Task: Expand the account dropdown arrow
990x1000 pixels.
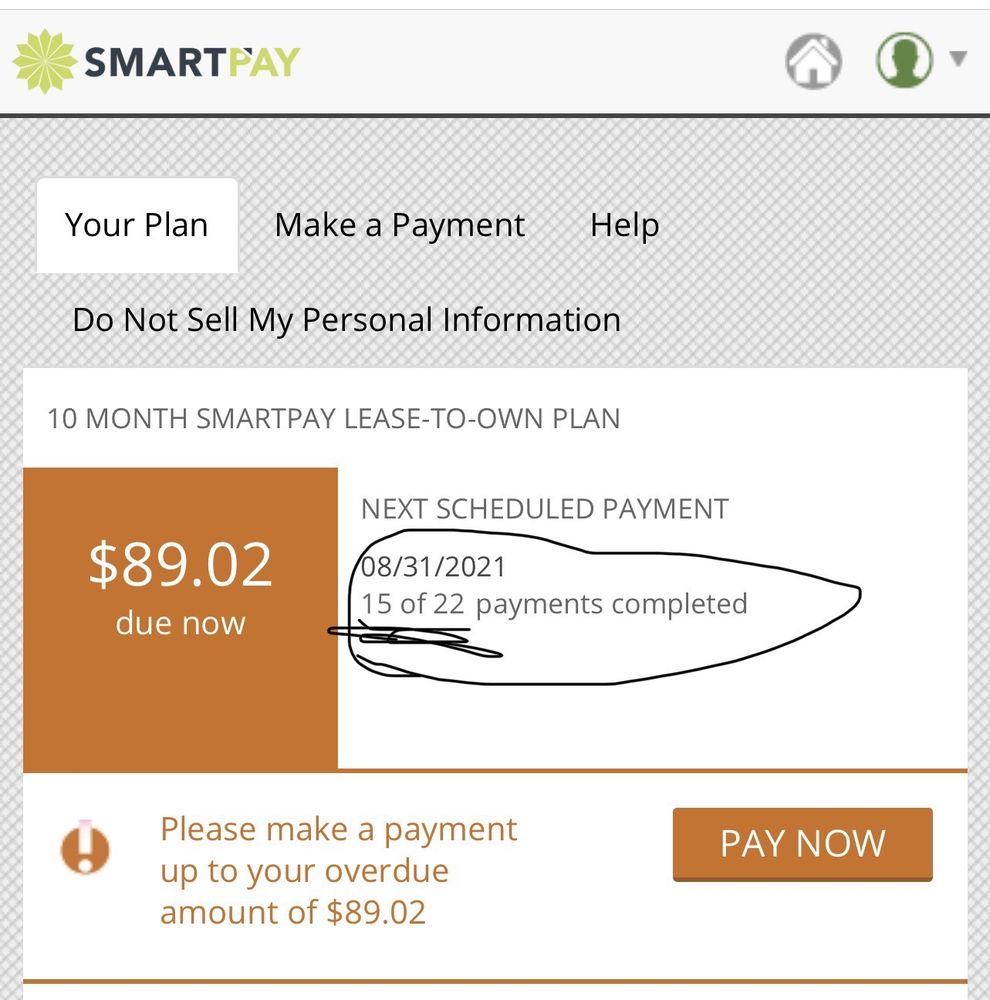Action: tap(958, 59)
